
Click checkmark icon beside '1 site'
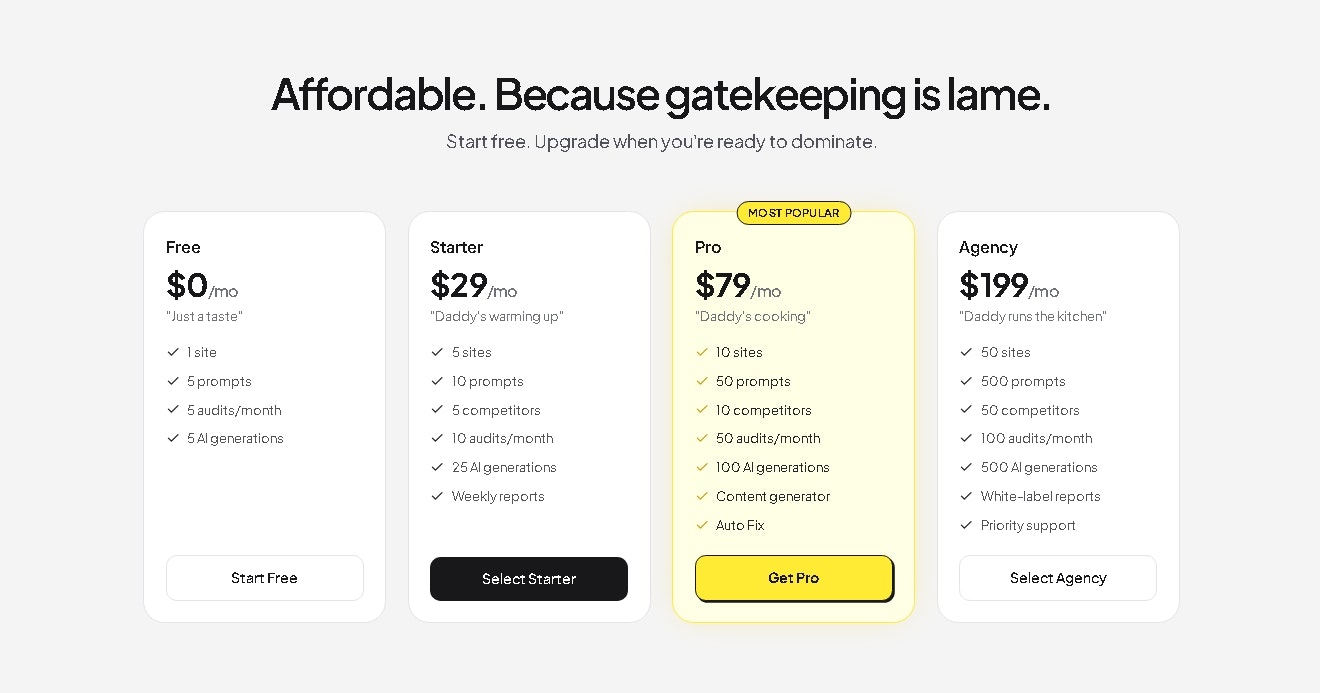173,352
